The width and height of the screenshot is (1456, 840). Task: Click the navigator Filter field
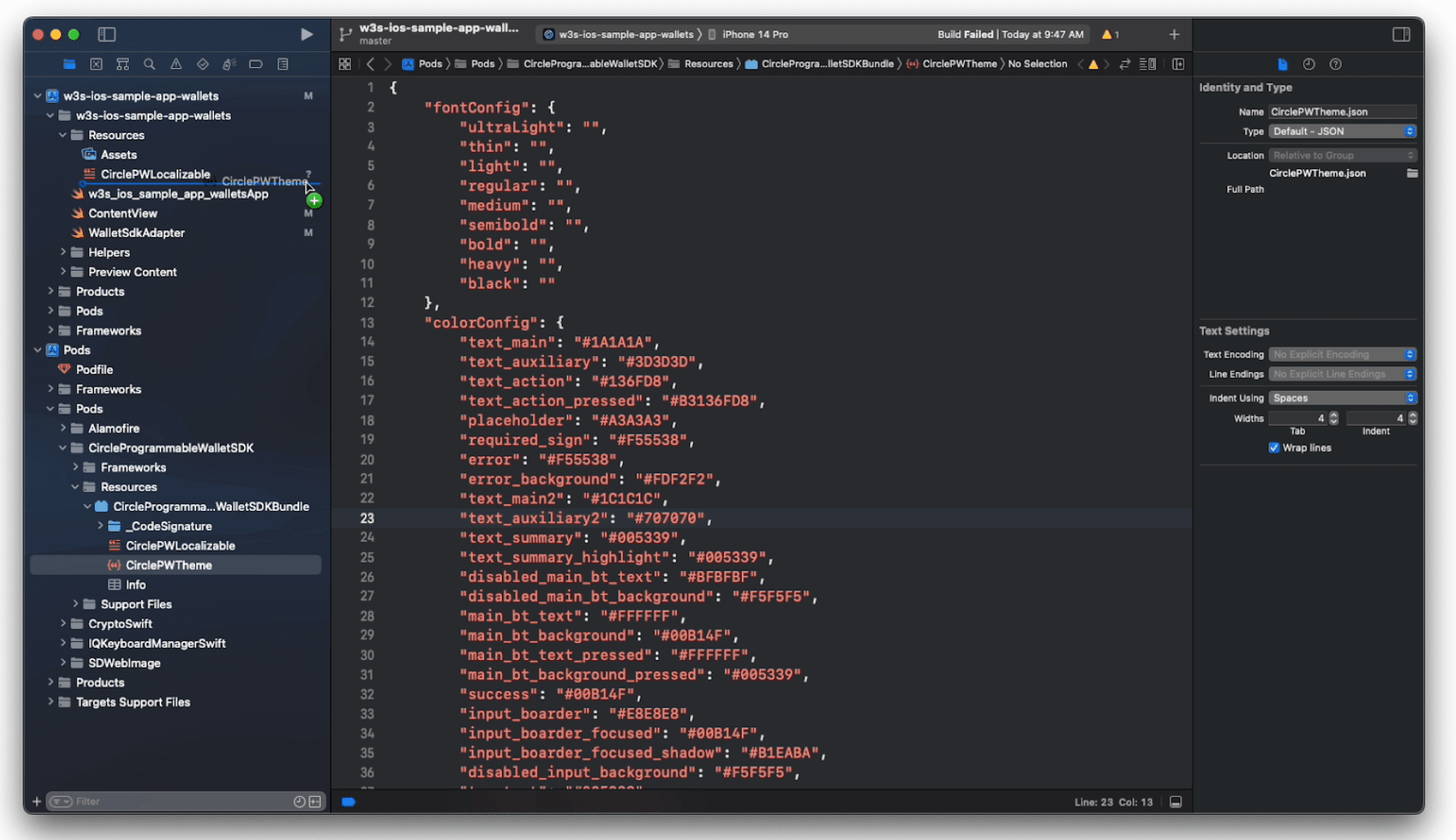[182, 802]
